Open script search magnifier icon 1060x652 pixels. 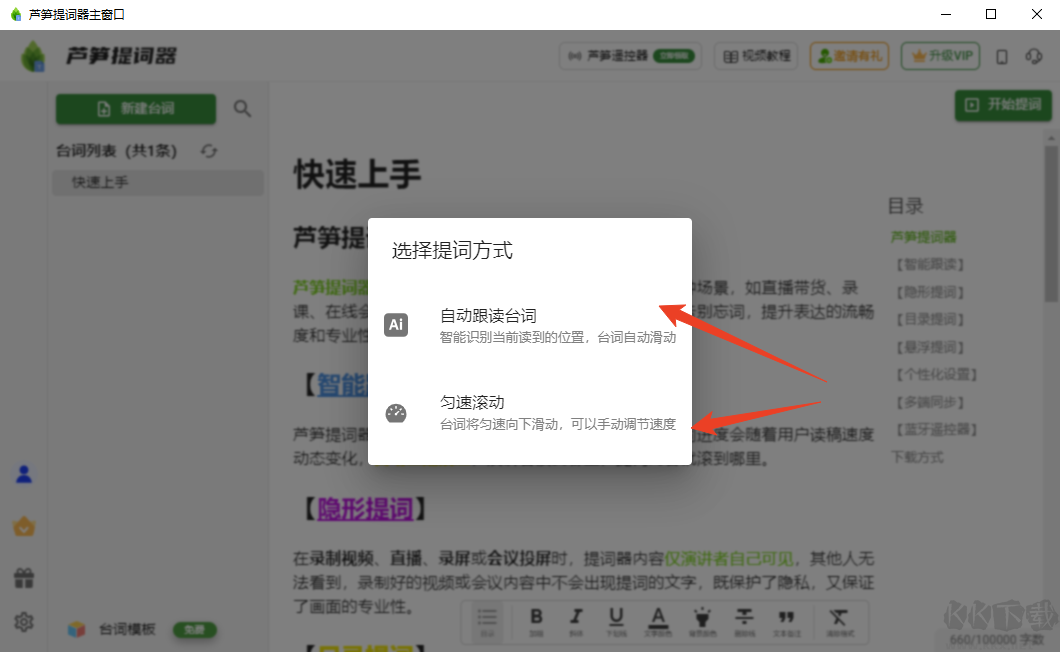coord(242,108)
